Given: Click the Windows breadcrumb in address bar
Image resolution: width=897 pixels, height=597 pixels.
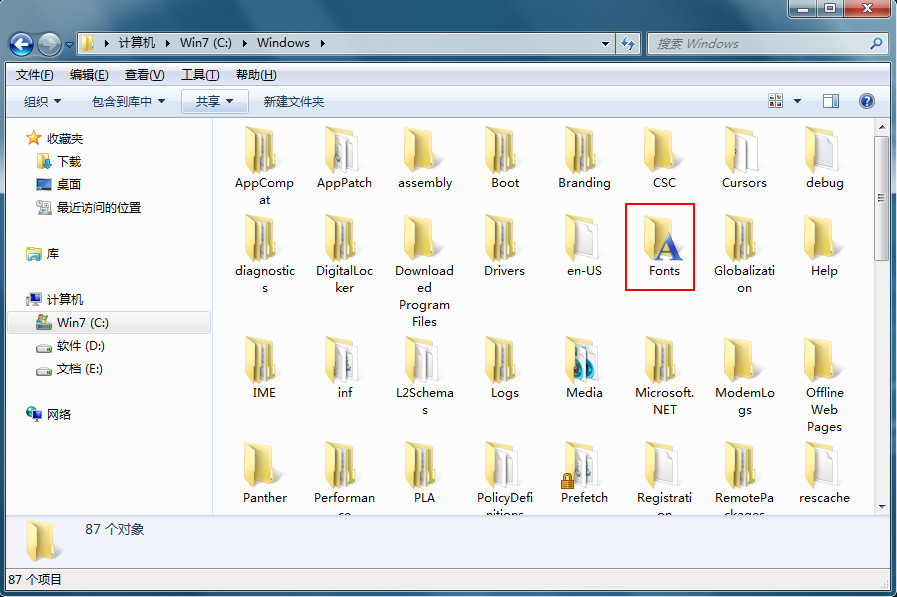Looking at the screenshot, I should pos(283,43).
